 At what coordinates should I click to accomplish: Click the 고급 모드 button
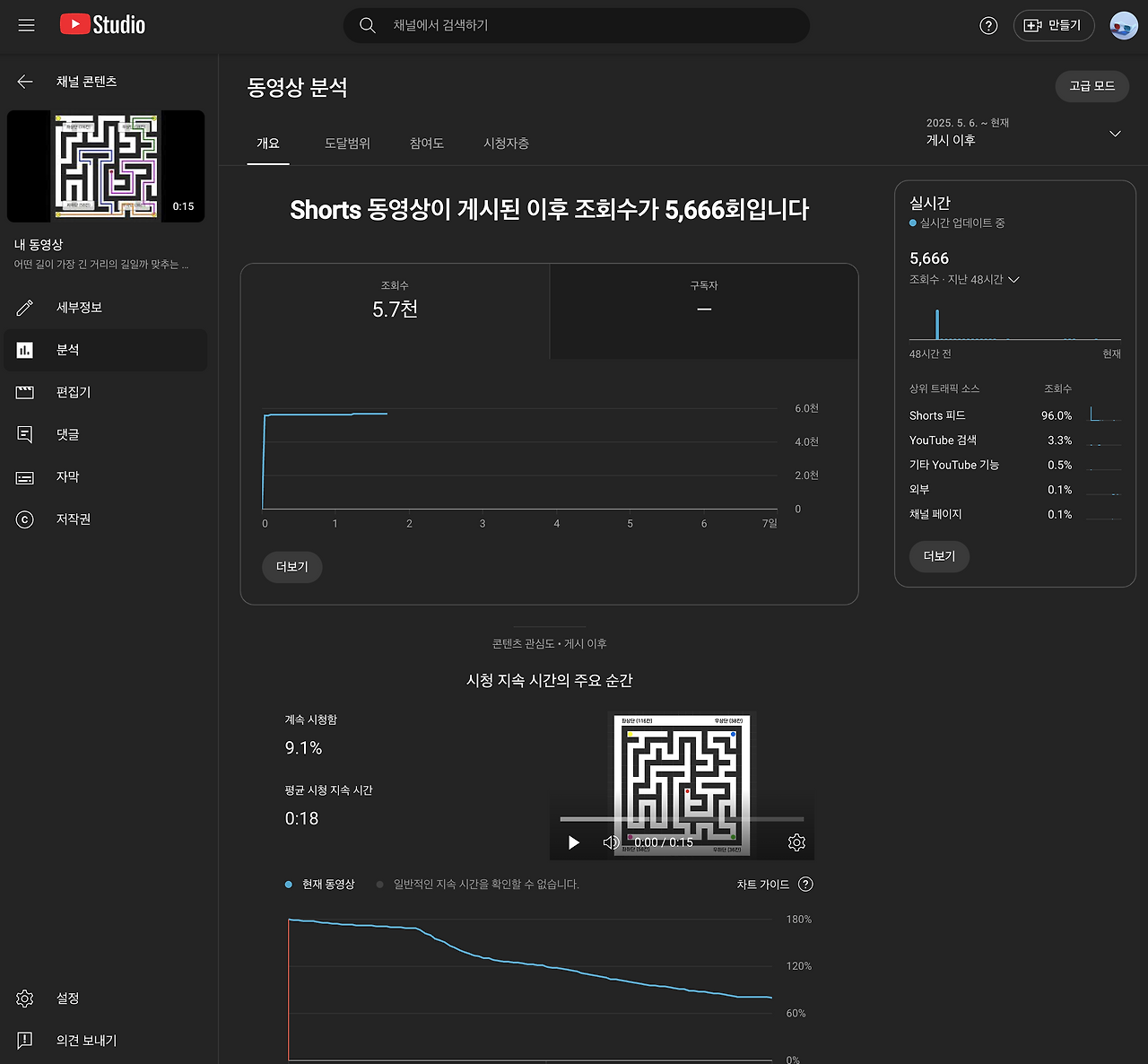click(1091, 86)
